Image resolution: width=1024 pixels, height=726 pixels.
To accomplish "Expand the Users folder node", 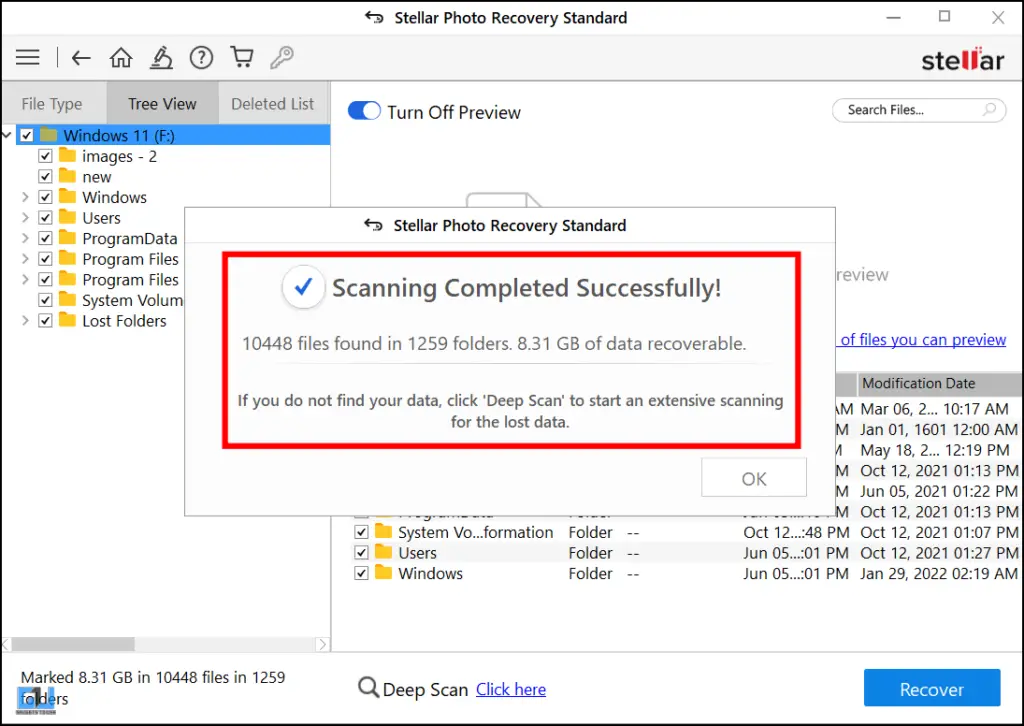I will tap(25, 218).
